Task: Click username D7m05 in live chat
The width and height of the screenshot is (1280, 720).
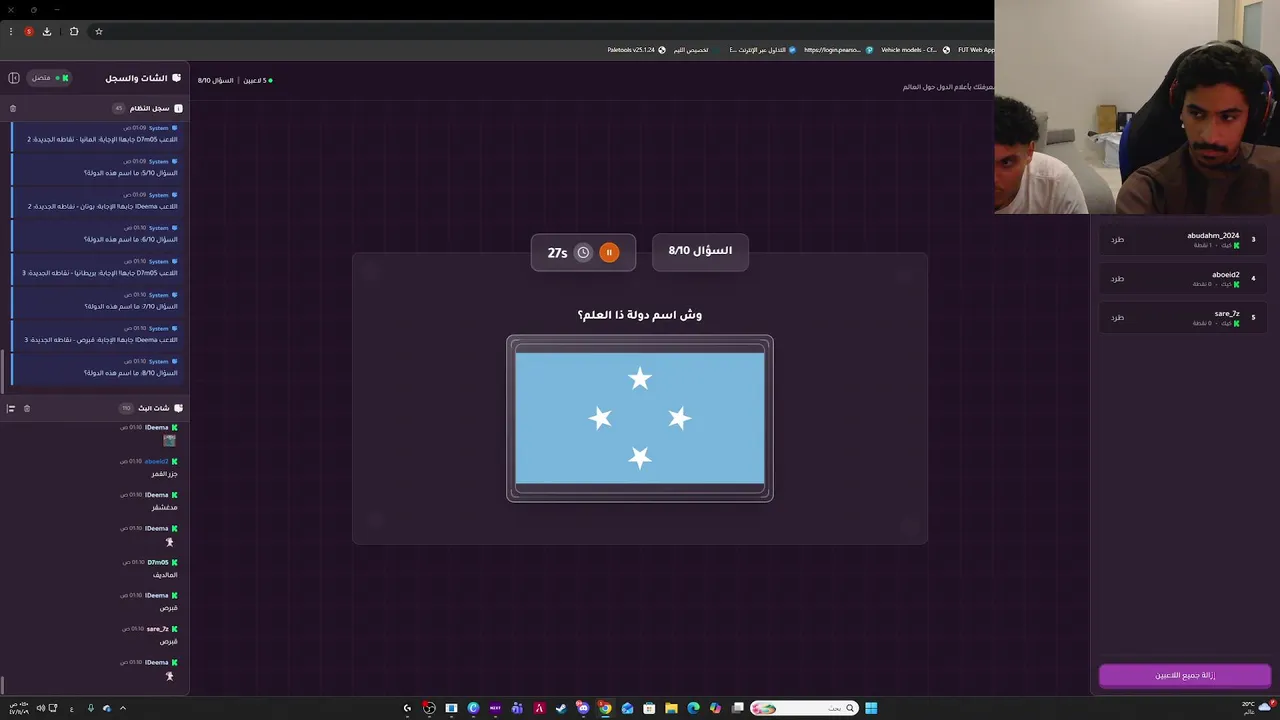Action: coord(158,562)
